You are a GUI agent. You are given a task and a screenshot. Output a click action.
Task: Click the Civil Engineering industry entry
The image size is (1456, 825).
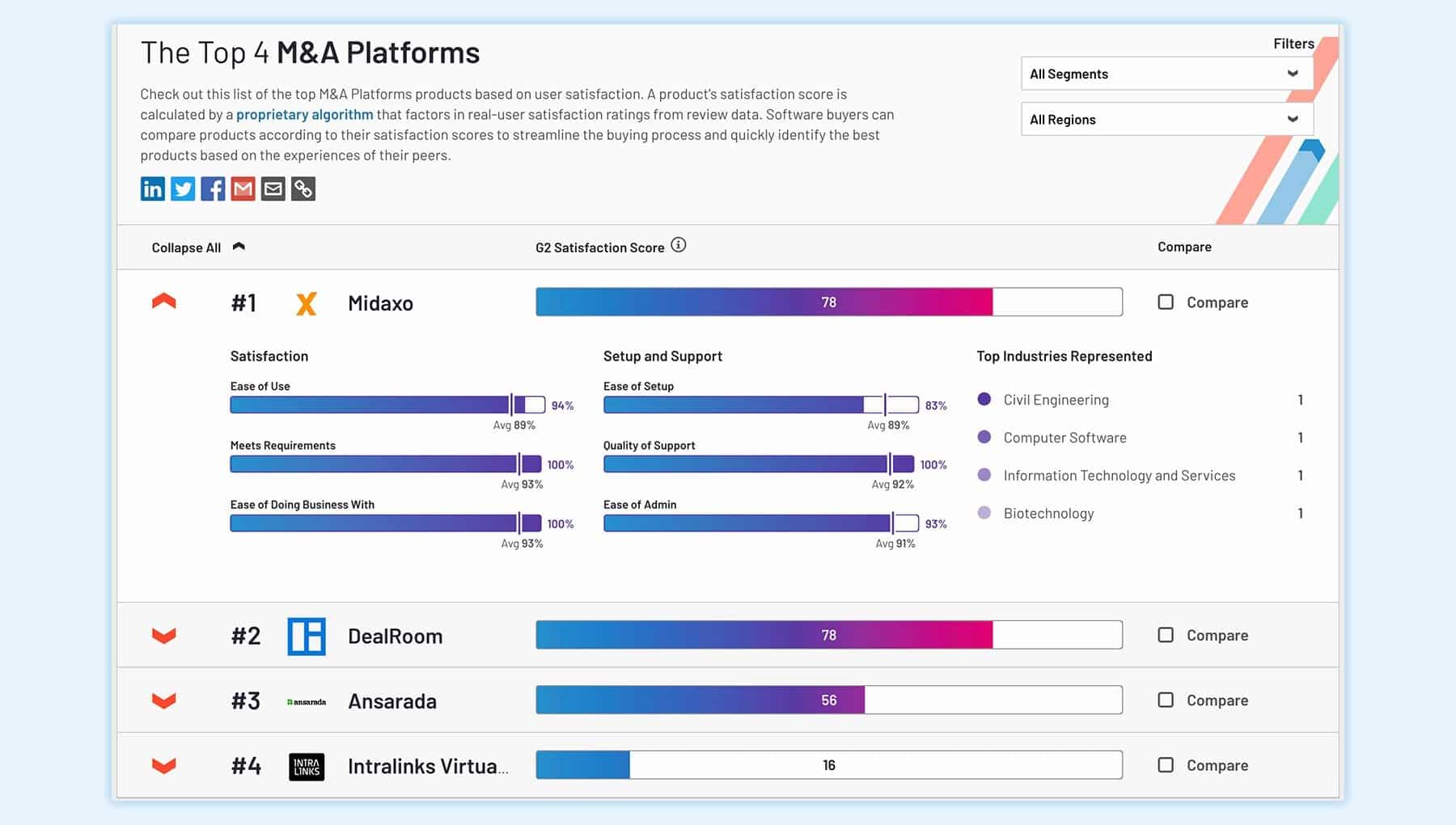click(1056, 400)
